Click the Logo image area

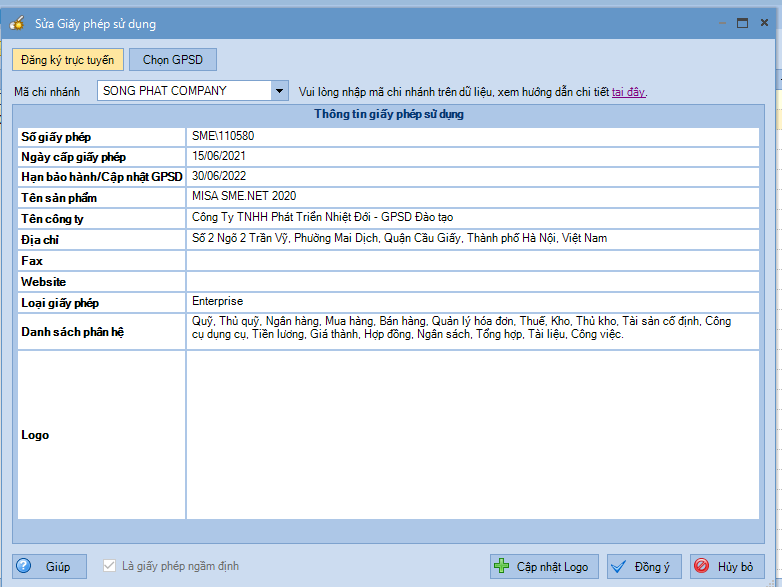pyautogui.click(x=473, y=435)
